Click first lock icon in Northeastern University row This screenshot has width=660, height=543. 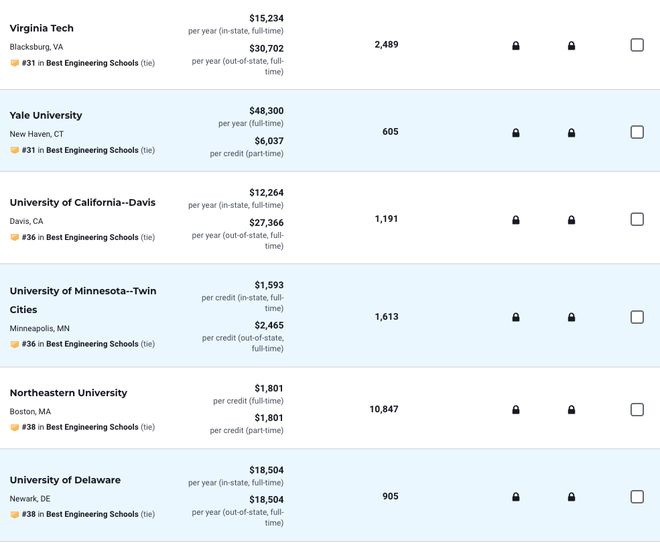point(516,410)
